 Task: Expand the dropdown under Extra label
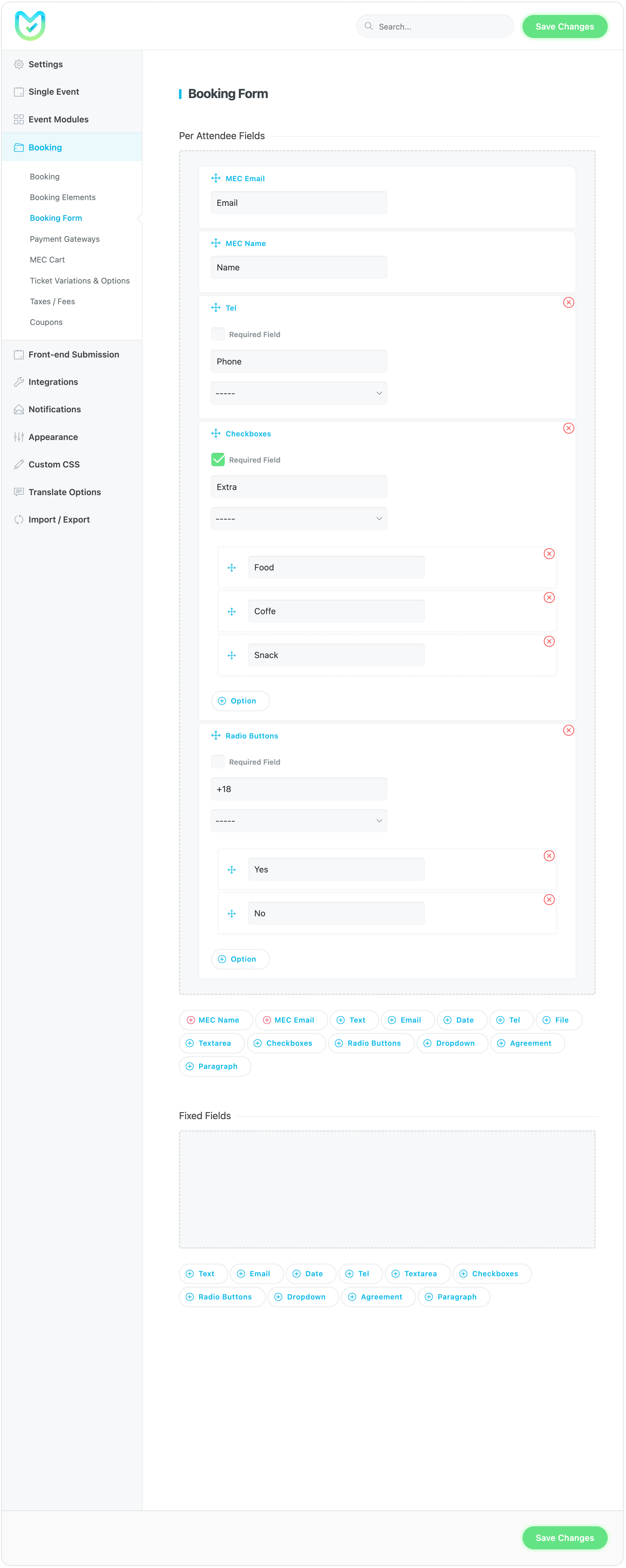[x=299, y=519]
